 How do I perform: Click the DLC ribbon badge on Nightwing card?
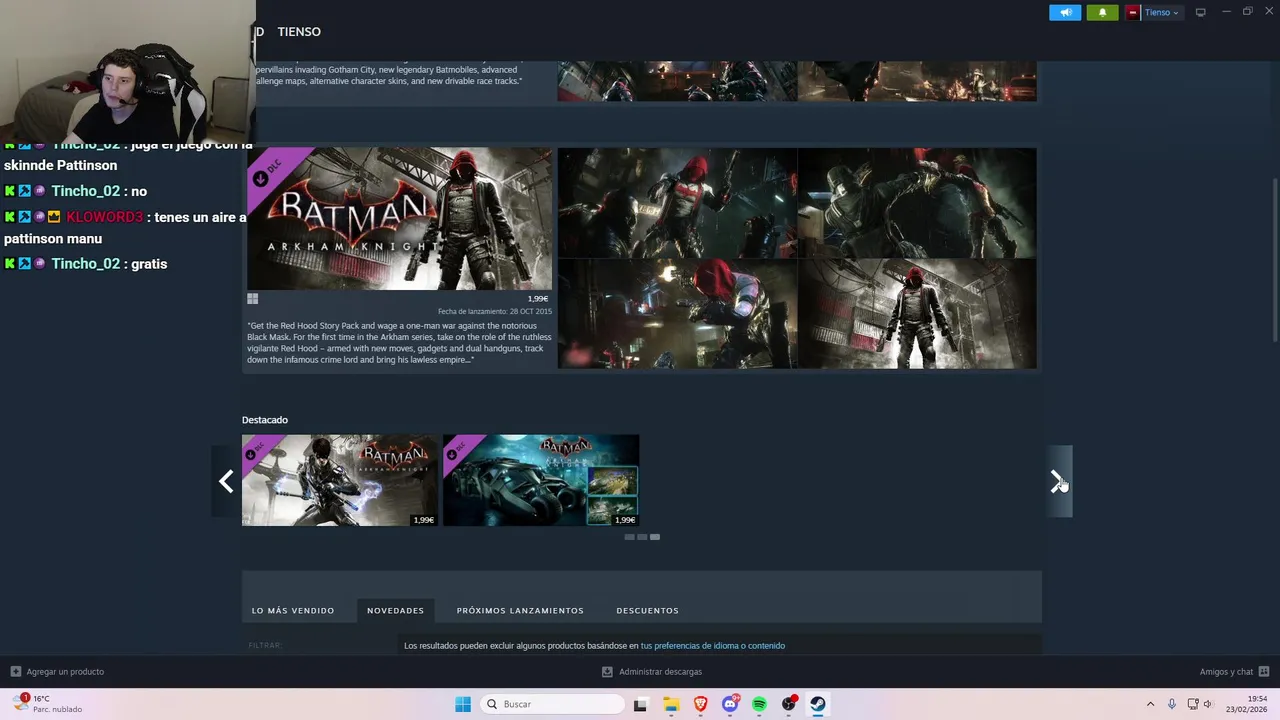pos(259,450)
